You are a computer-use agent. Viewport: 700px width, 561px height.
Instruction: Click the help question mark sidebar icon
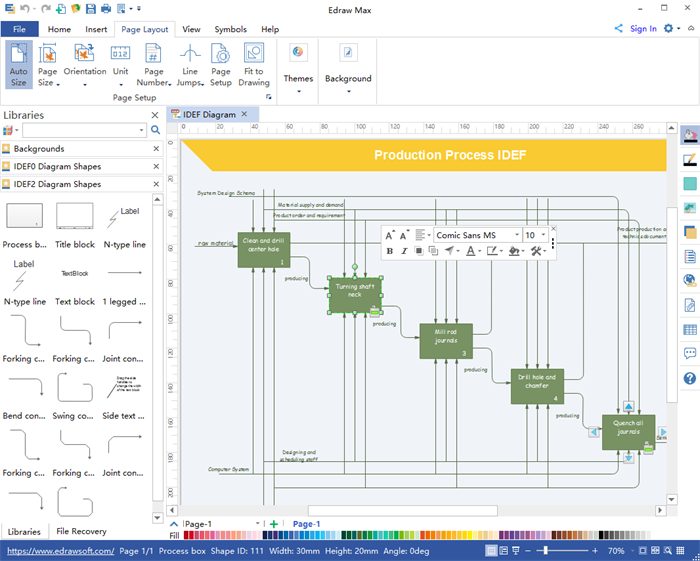(690, 378)
